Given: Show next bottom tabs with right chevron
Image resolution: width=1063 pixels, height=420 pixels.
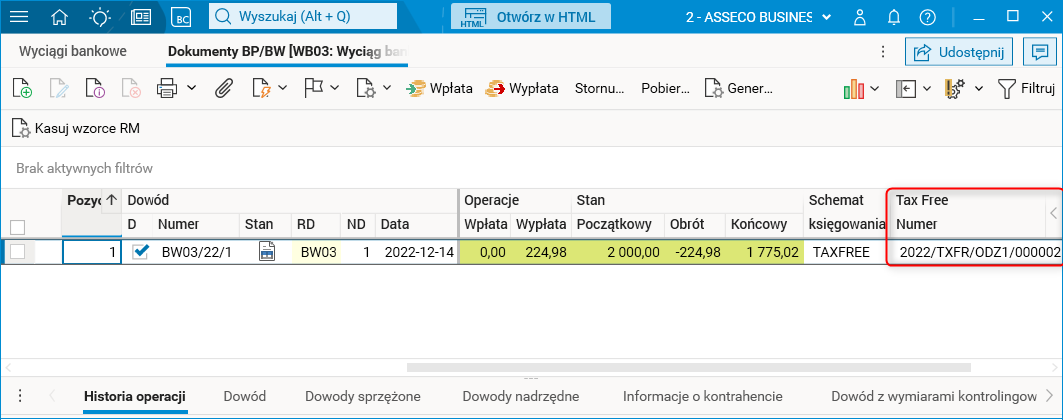Looking at the screenshot, I should pos(1050,396).
